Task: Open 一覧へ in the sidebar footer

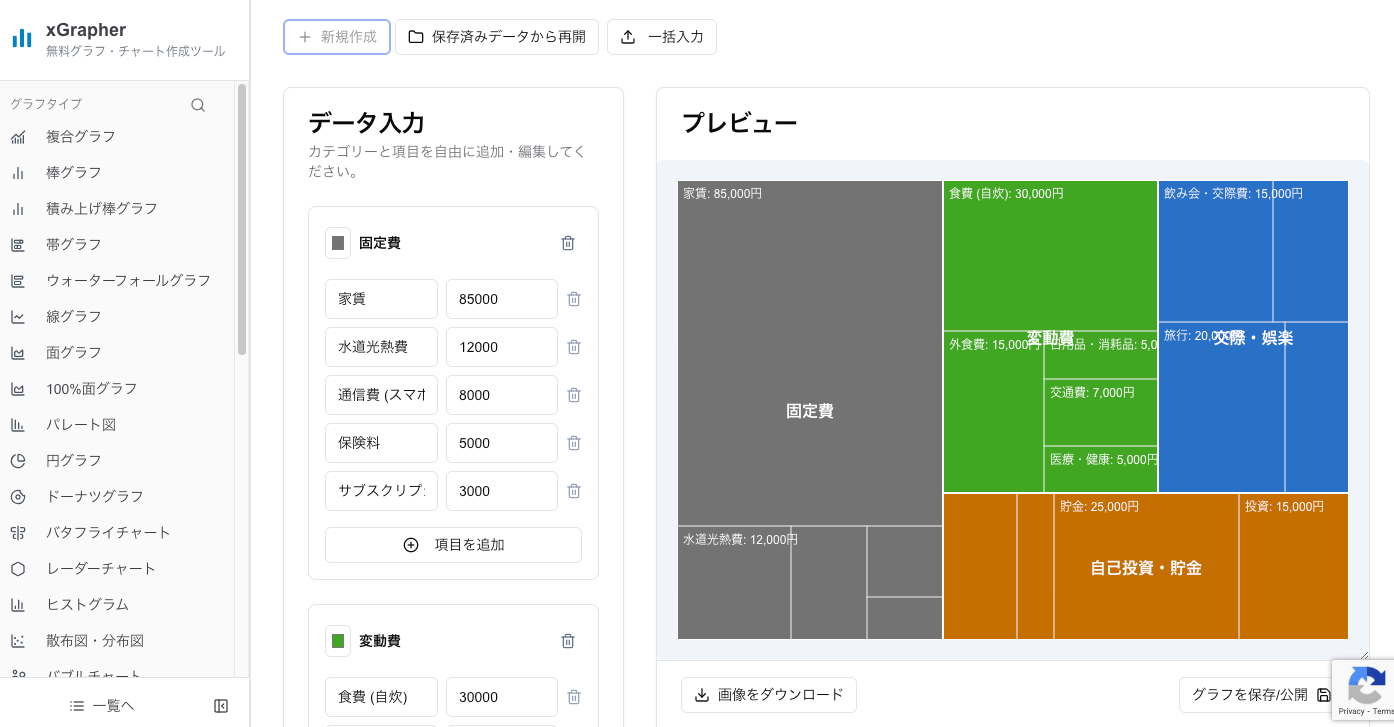Action: click(101, 705)
